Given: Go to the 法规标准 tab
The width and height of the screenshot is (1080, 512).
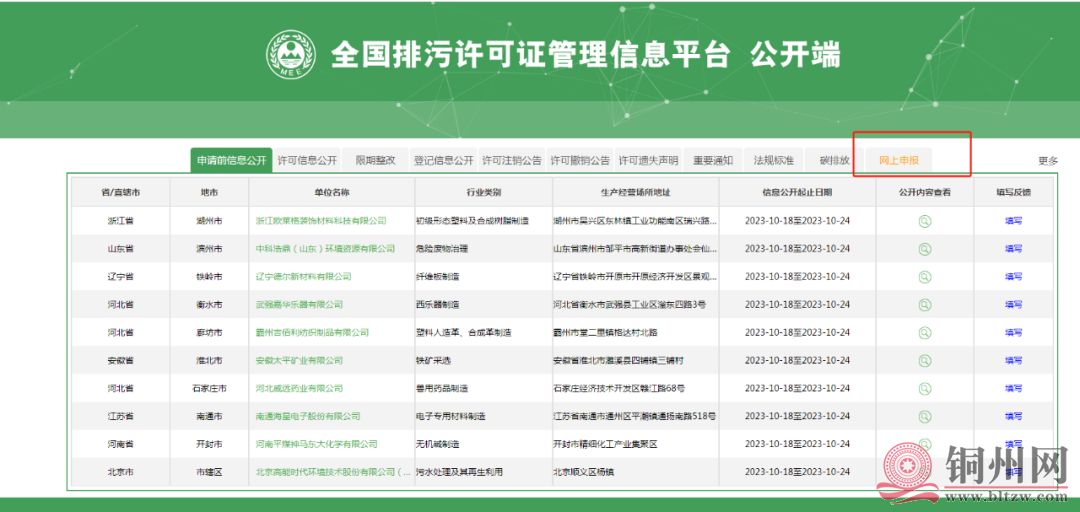Looking at the screenshot, I should coord(773,161).
